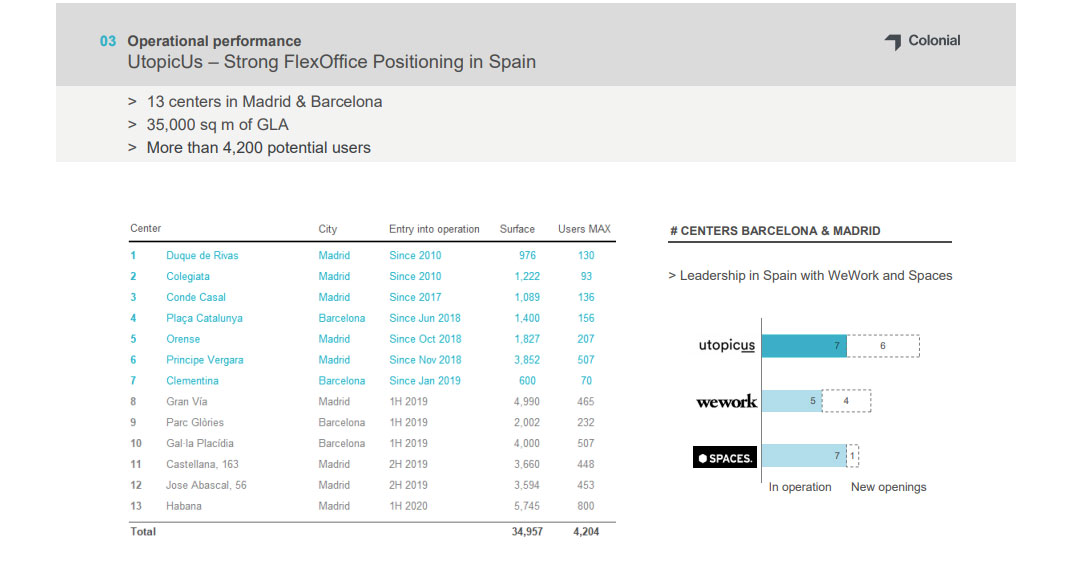Select the light blue wework bar showing 5
The height and width of the screenshot is (565, 1081).
[x=792, y=402]
